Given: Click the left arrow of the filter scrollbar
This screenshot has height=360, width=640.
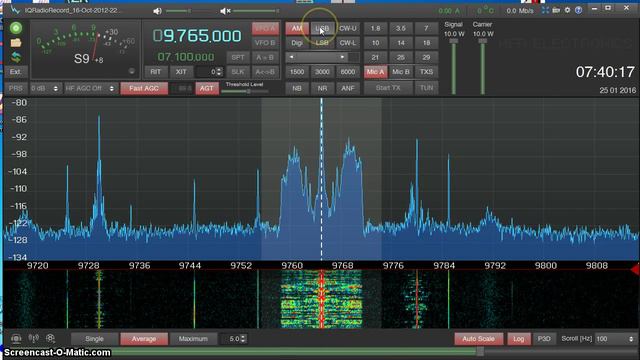Looking at the screenshot, I should (291, 57).
